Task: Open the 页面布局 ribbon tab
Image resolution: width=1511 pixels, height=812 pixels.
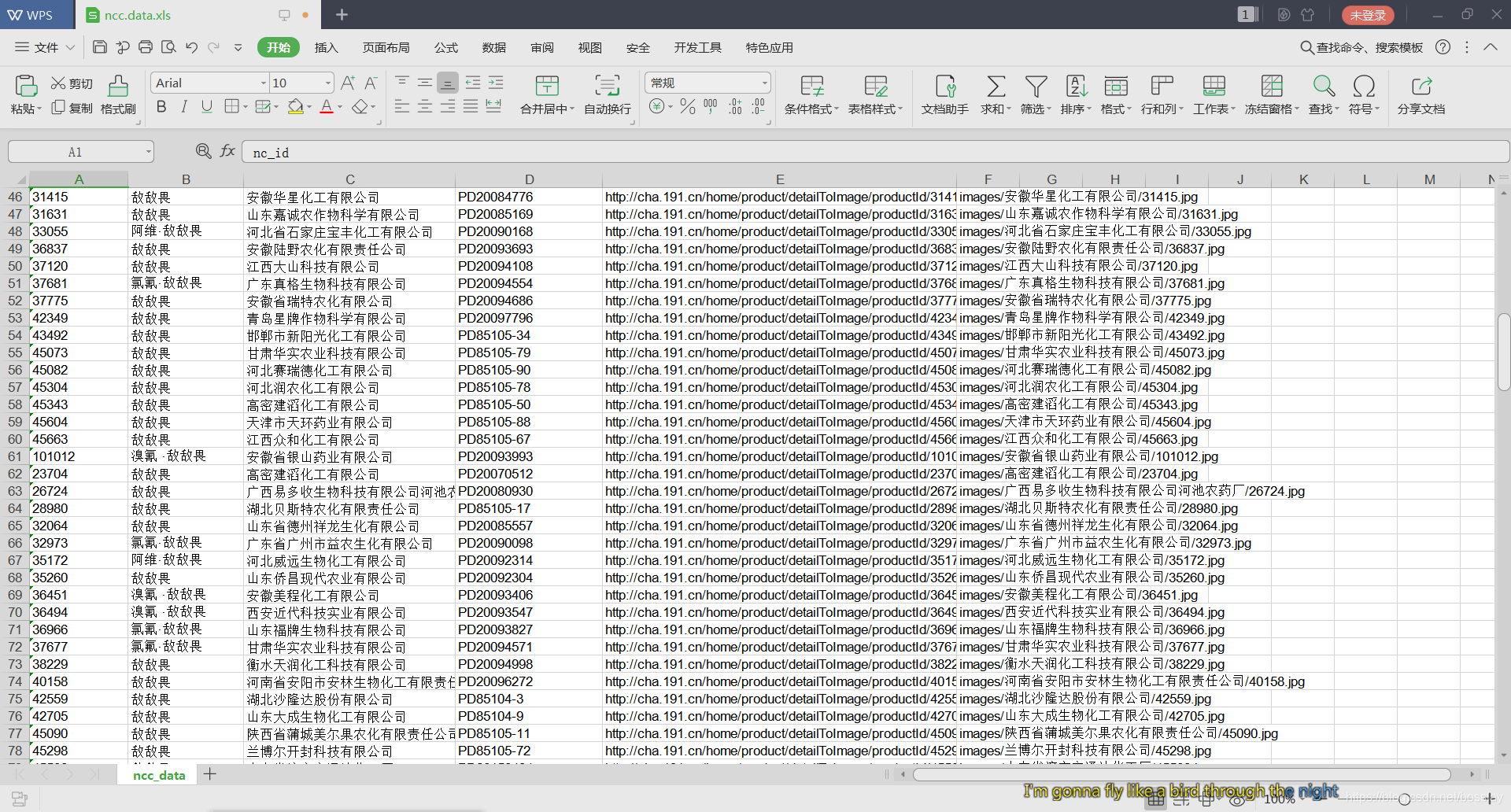Action: (386, 47)
